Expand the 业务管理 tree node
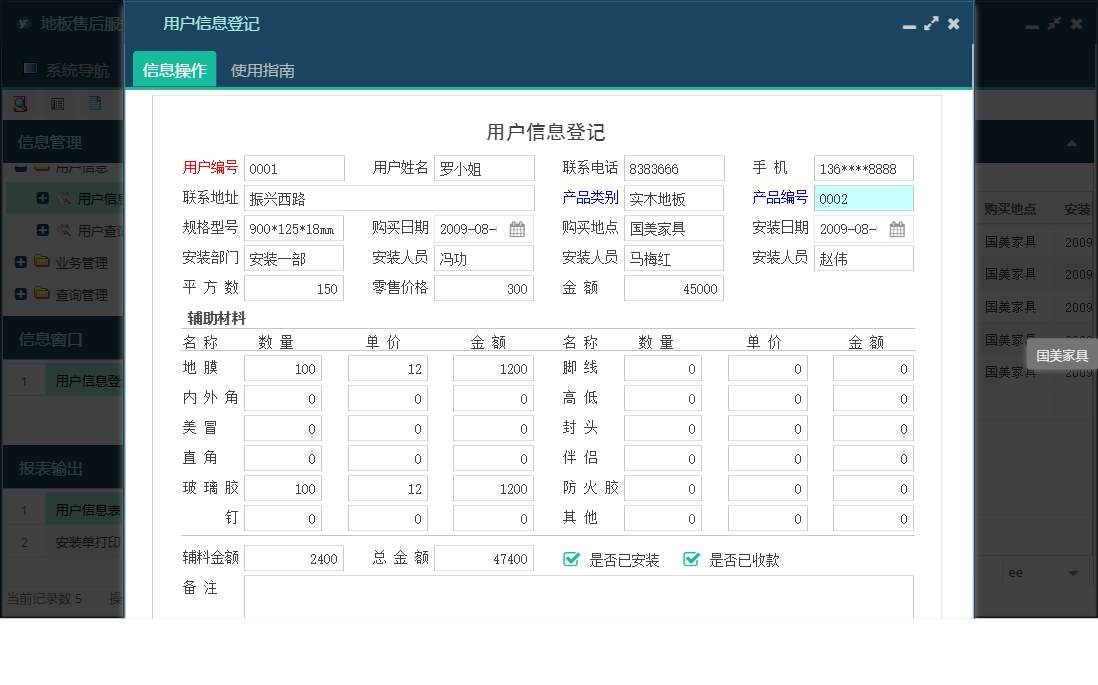This screenshot has width=1098, height=685. [22, 263]
